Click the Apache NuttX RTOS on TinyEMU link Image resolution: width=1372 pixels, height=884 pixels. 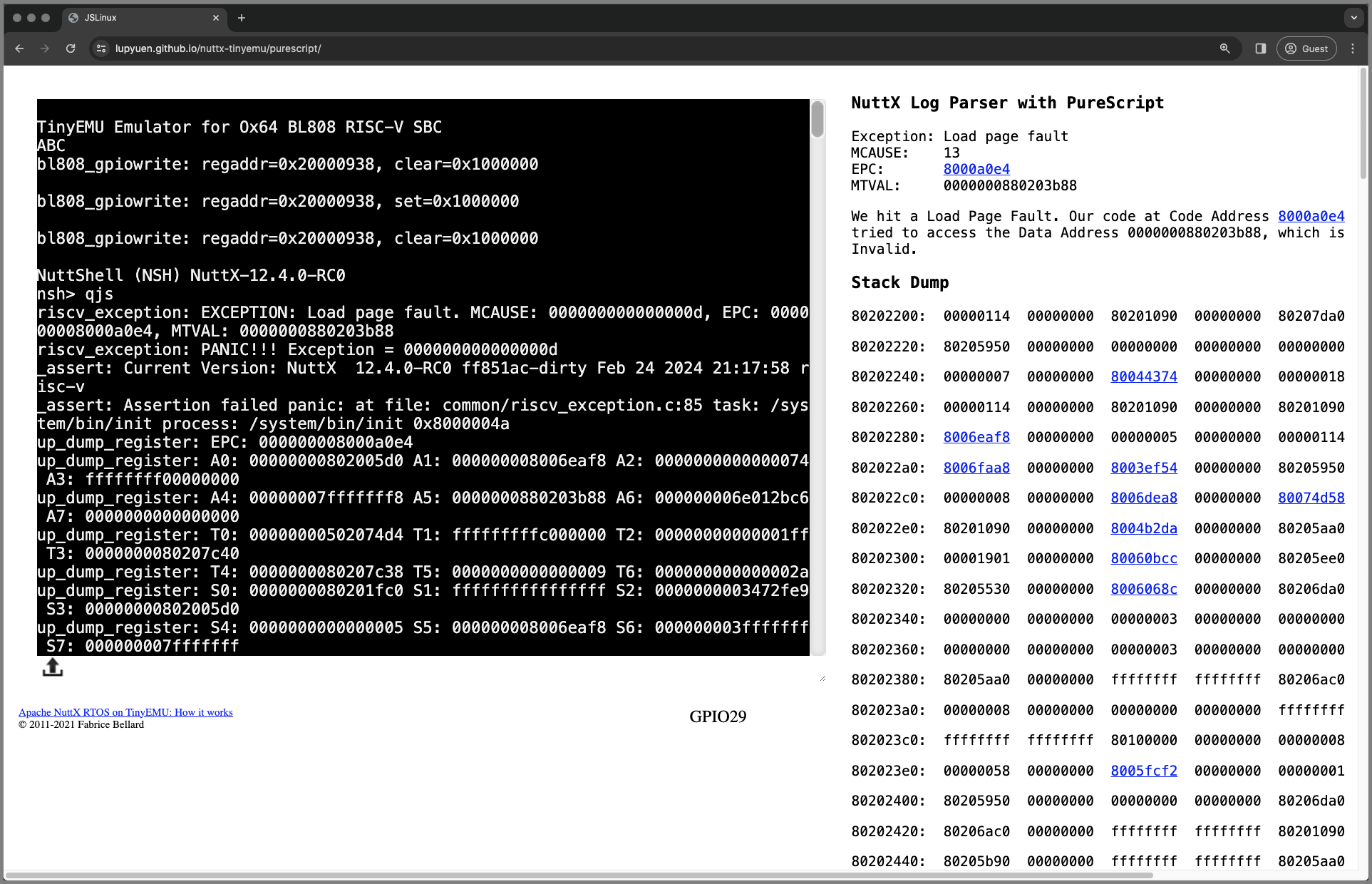point(125,711)
